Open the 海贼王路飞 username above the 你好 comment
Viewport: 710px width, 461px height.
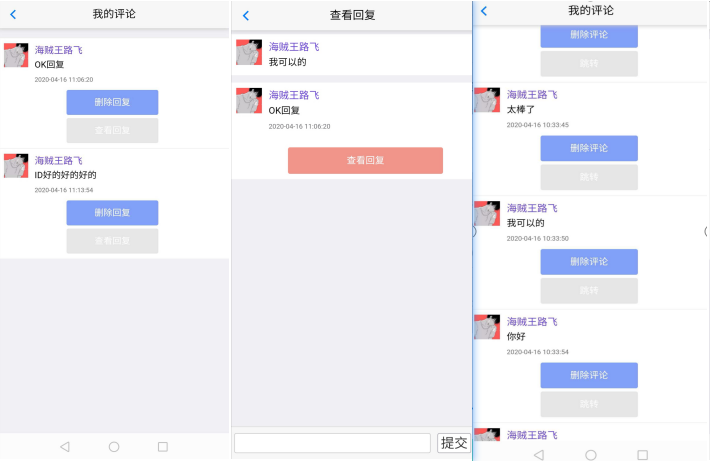pos(532,322)
